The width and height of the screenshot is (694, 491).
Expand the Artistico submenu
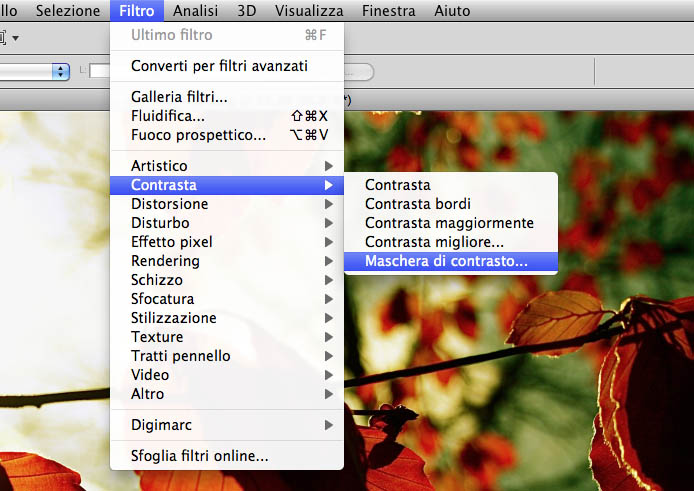pyautogui.click(x=227, y=166)
